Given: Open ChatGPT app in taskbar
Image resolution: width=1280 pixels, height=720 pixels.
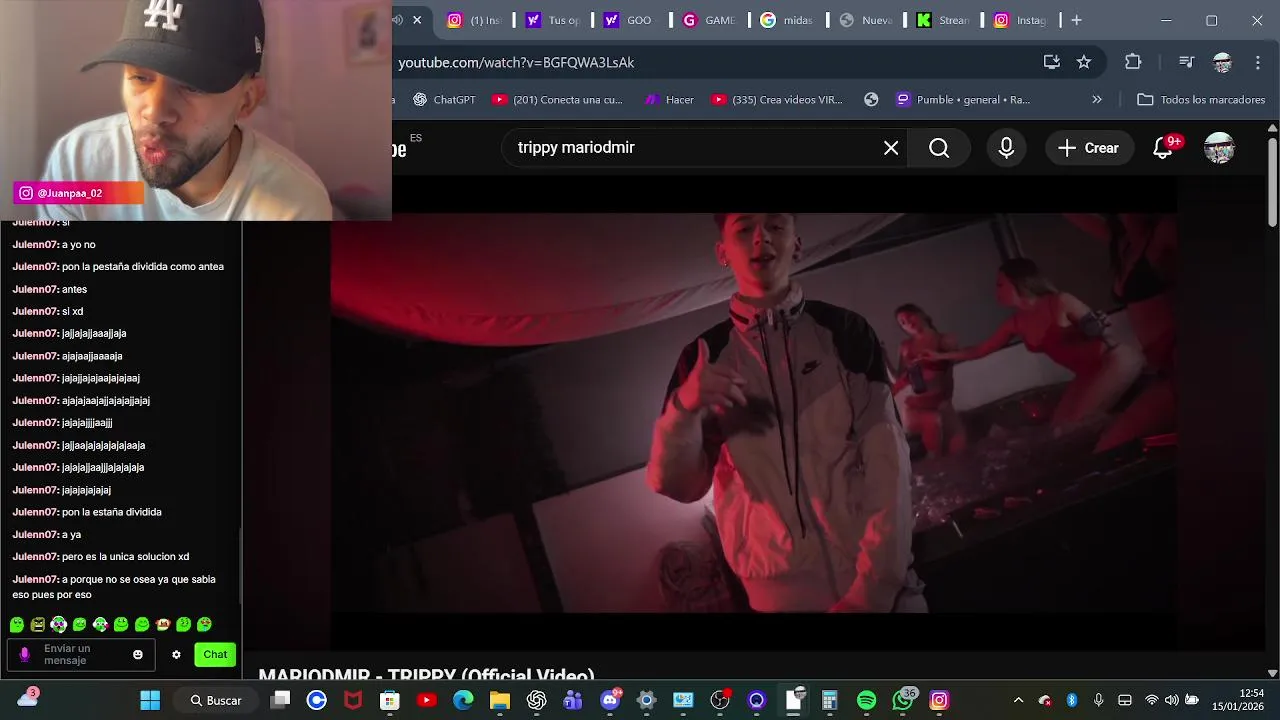Looking at the screenshot, I should pyautogui.click(x=537, y=700).
